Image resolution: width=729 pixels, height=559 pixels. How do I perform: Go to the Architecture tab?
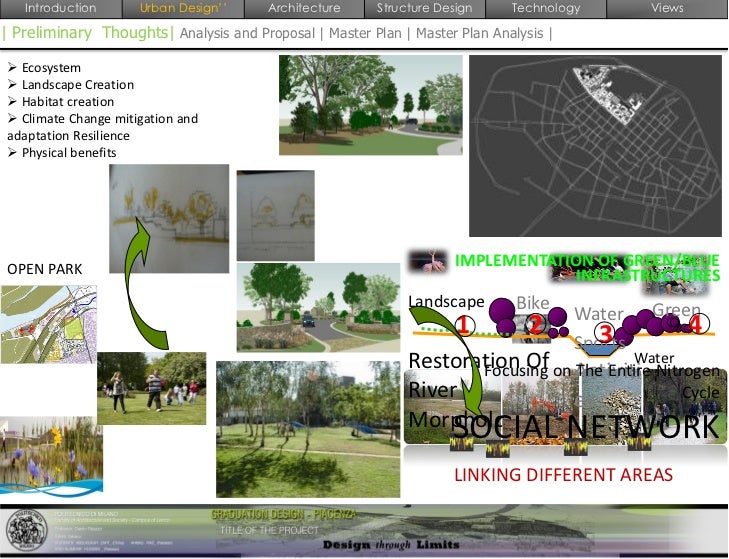[304, 8]
